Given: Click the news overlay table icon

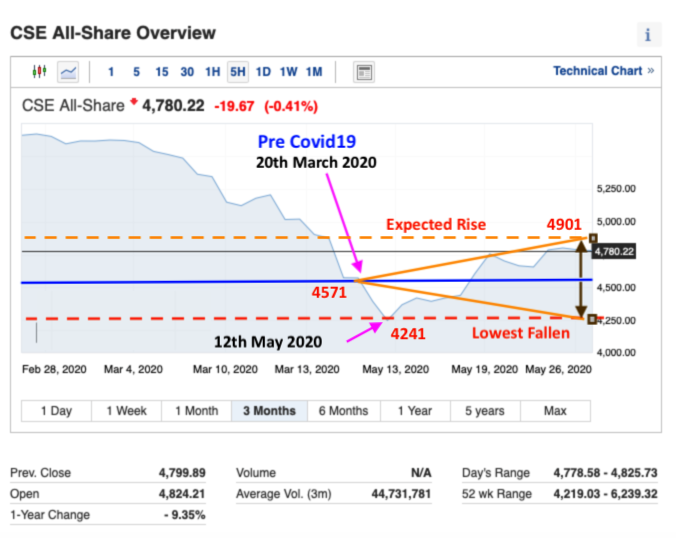Looking at the screenshot, I should point(364,72).
